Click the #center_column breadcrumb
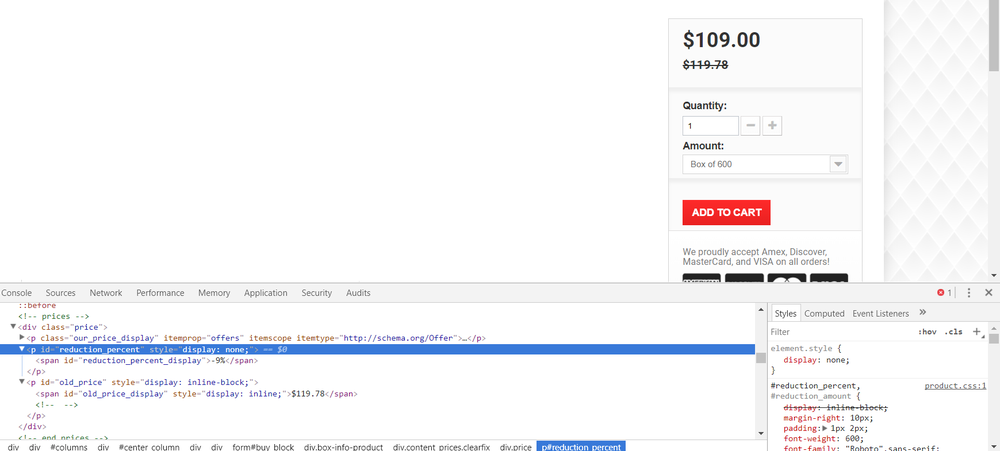 point(148,447)
